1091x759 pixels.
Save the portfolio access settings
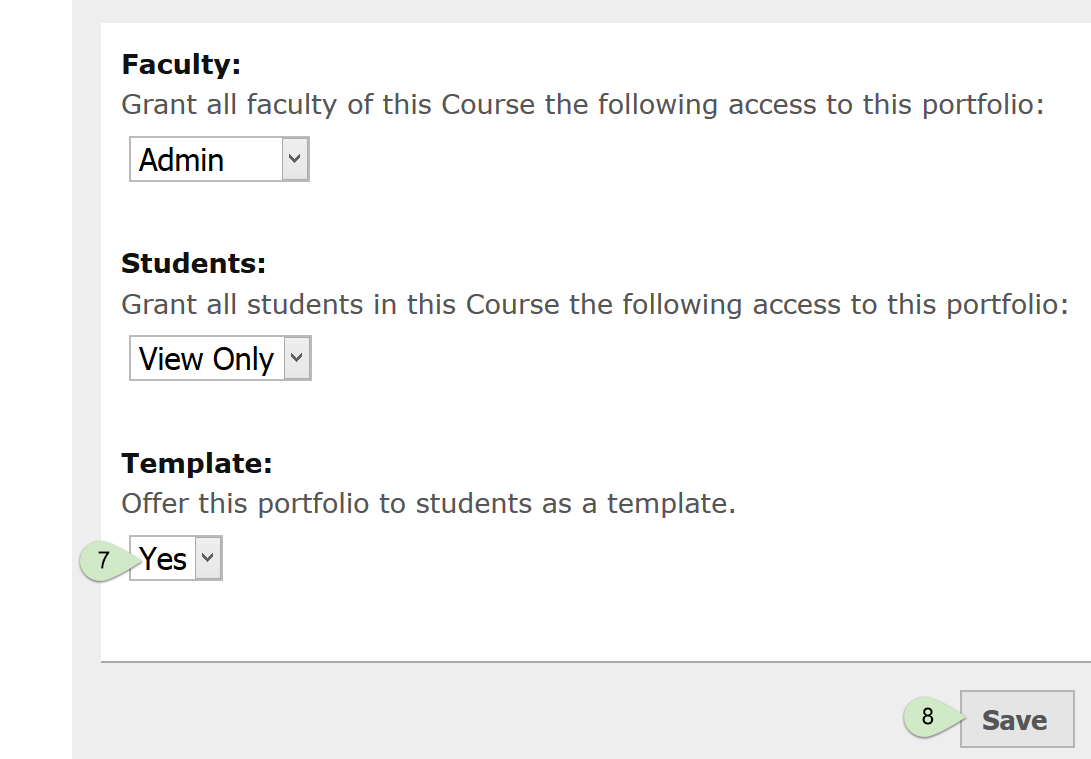[x=1017, y=719]
